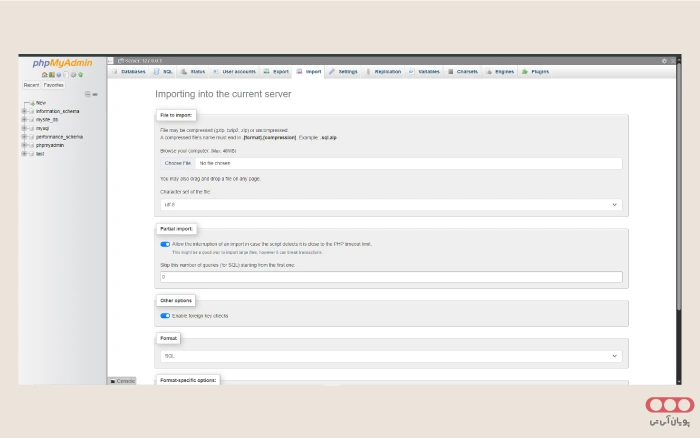This screenshot has width=700, height=438.
Task: Select the phpmyadmin database name
Action: click(50, 145)
